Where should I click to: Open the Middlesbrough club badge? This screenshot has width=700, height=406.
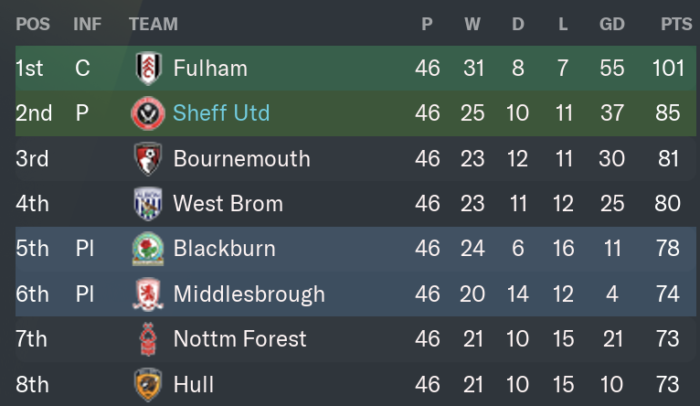click(148, 294)
